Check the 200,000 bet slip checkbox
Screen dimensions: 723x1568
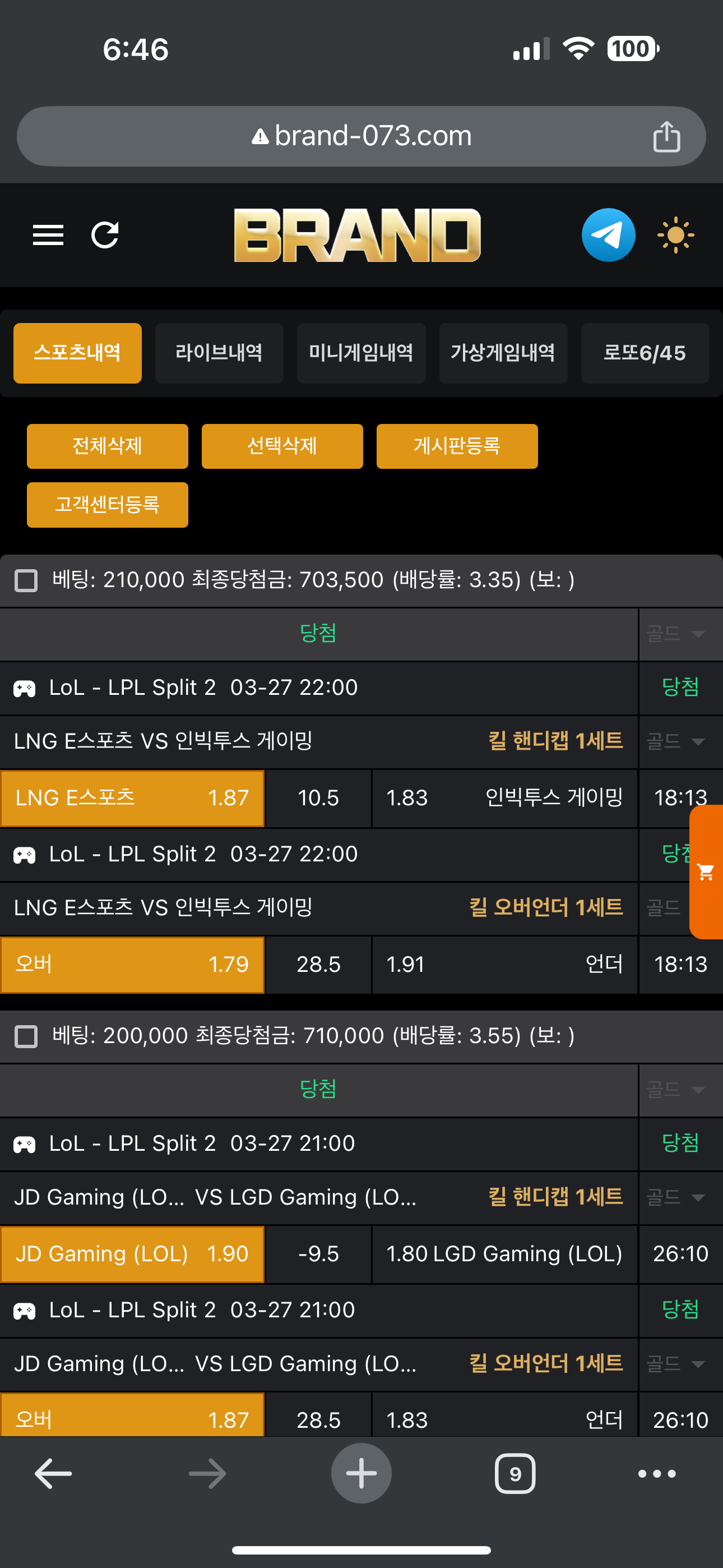(x=26, y=1036)
